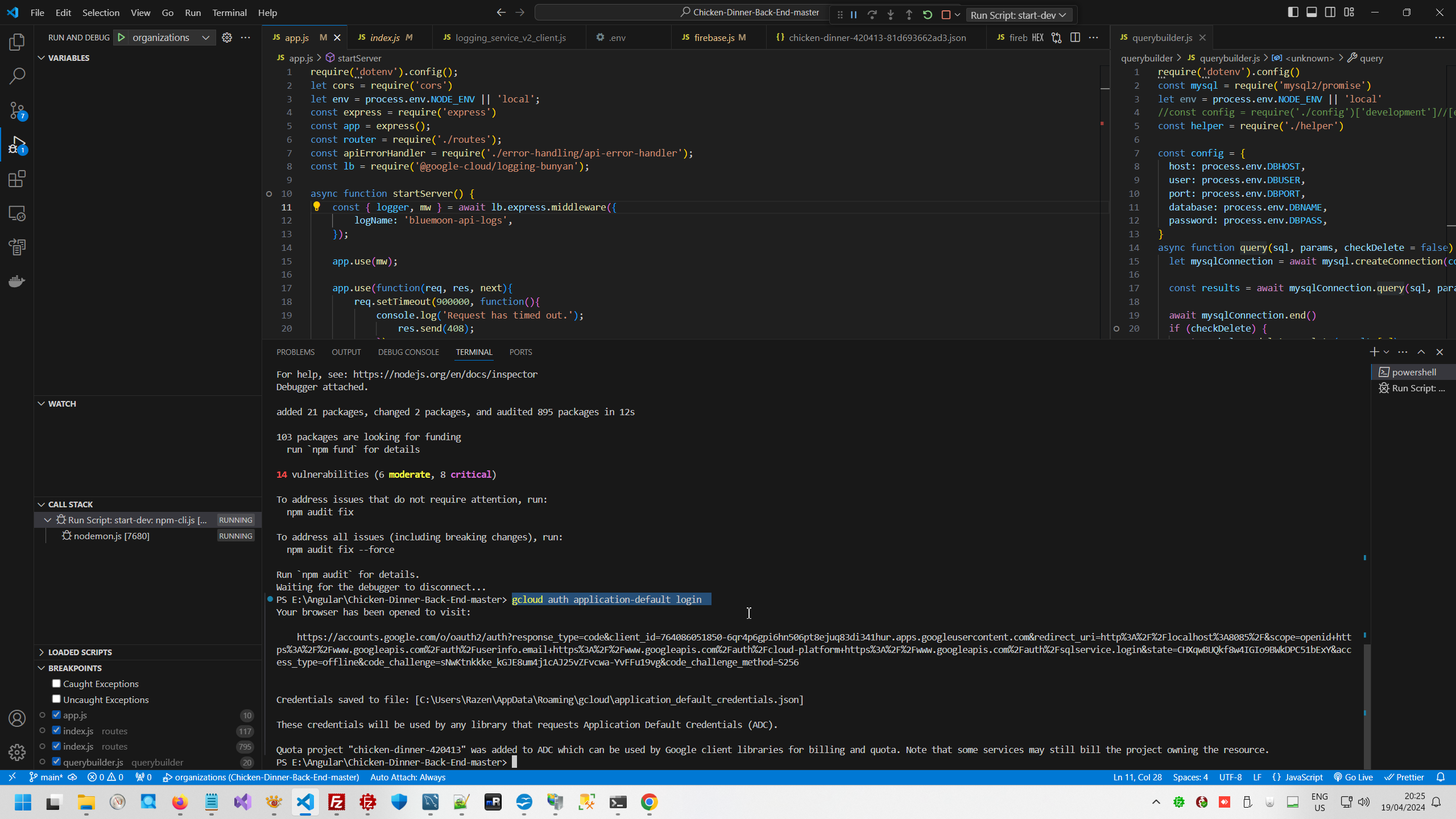Open the Docker view in activity bar
The width and height of the screenshot is (1456, 819).
point(17,282)
